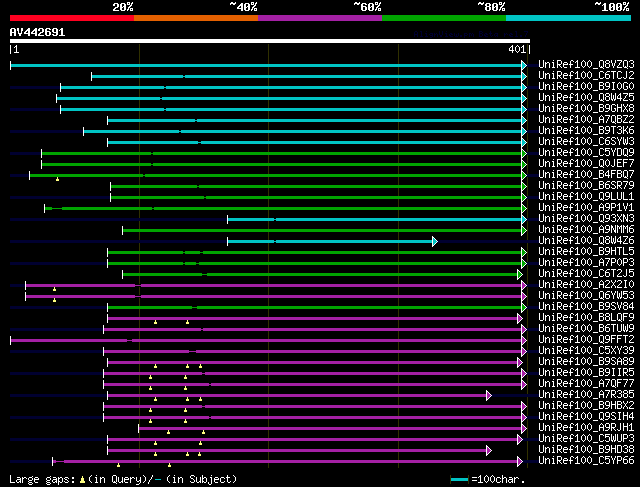640x487 pixels.
Task: Click the UniRef100_C6SYW3 hit label
Action: click(x=586, y=141)
